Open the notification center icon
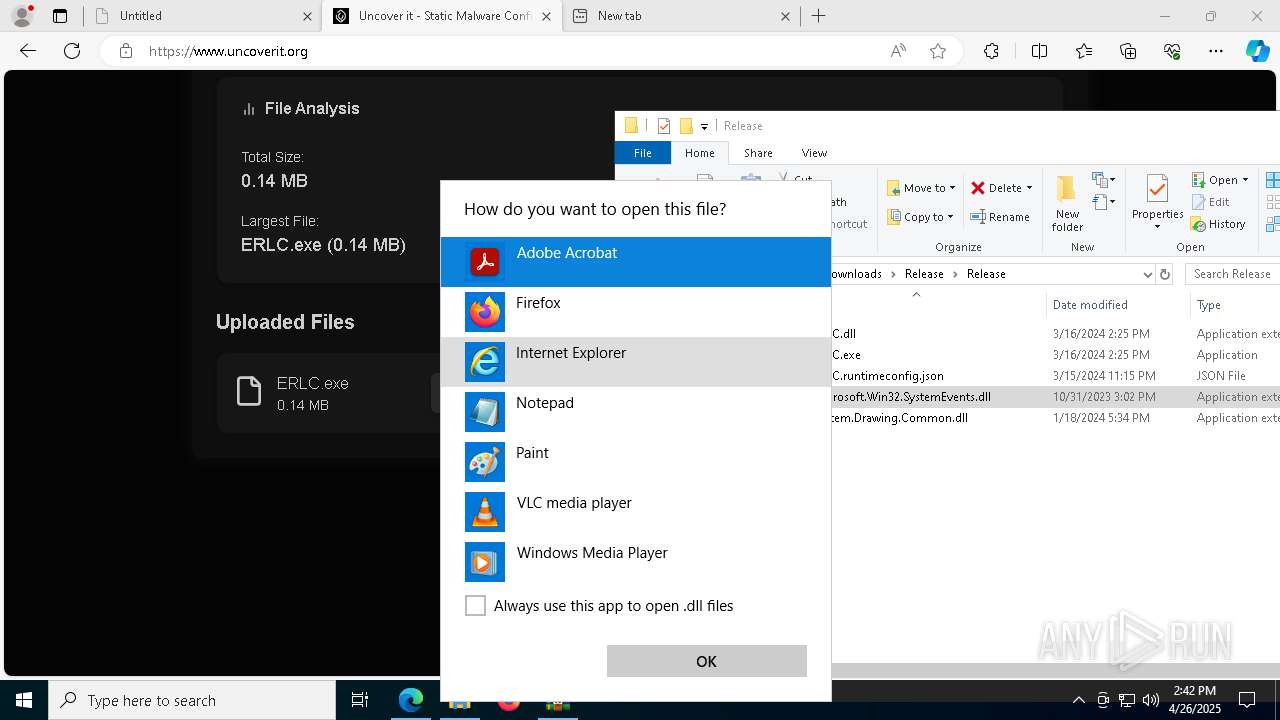Screen dimensions: 1280x720 (1247, 700)
